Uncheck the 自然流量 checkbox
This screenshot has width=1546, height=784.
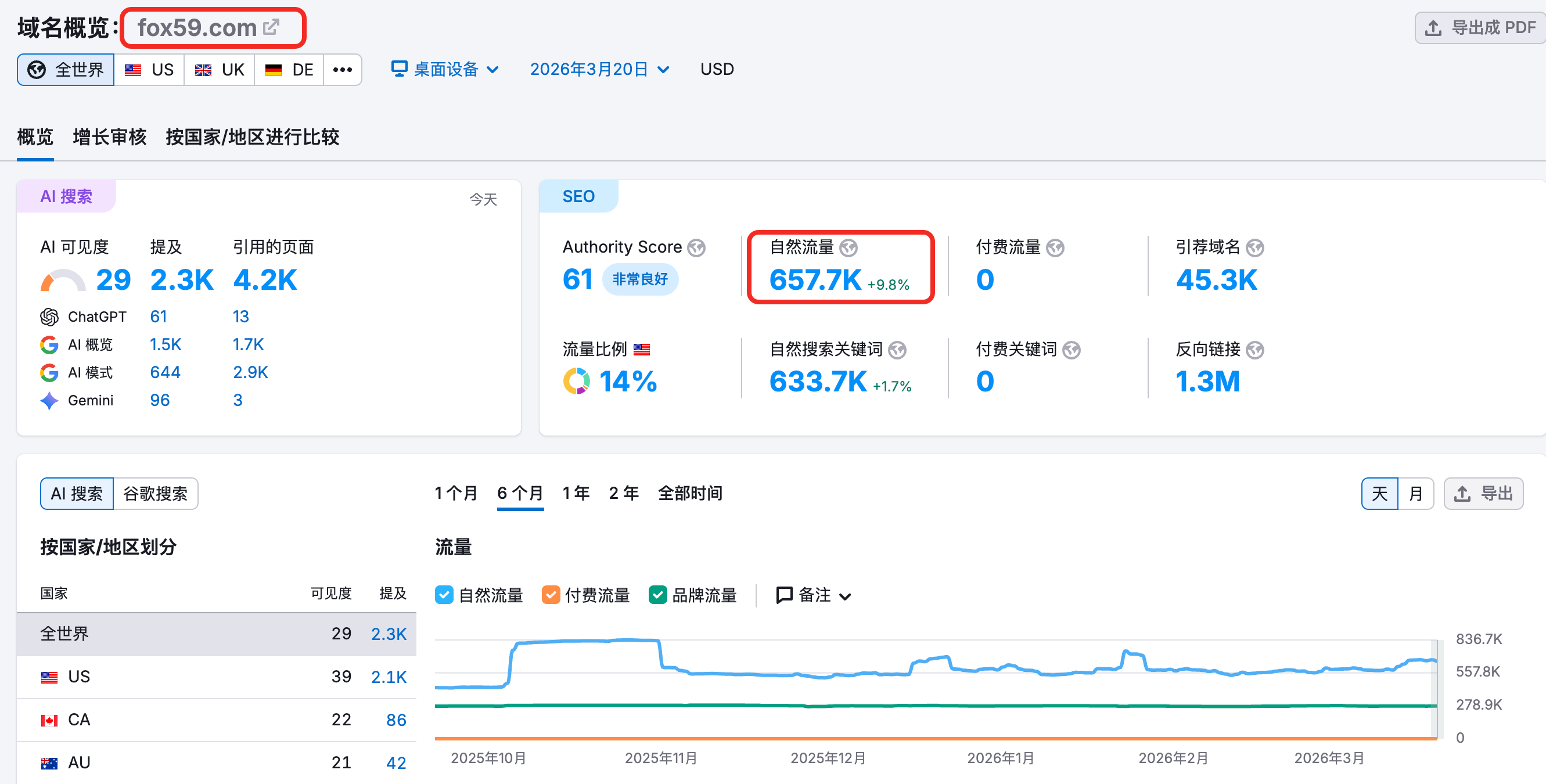tap(444, 595)
